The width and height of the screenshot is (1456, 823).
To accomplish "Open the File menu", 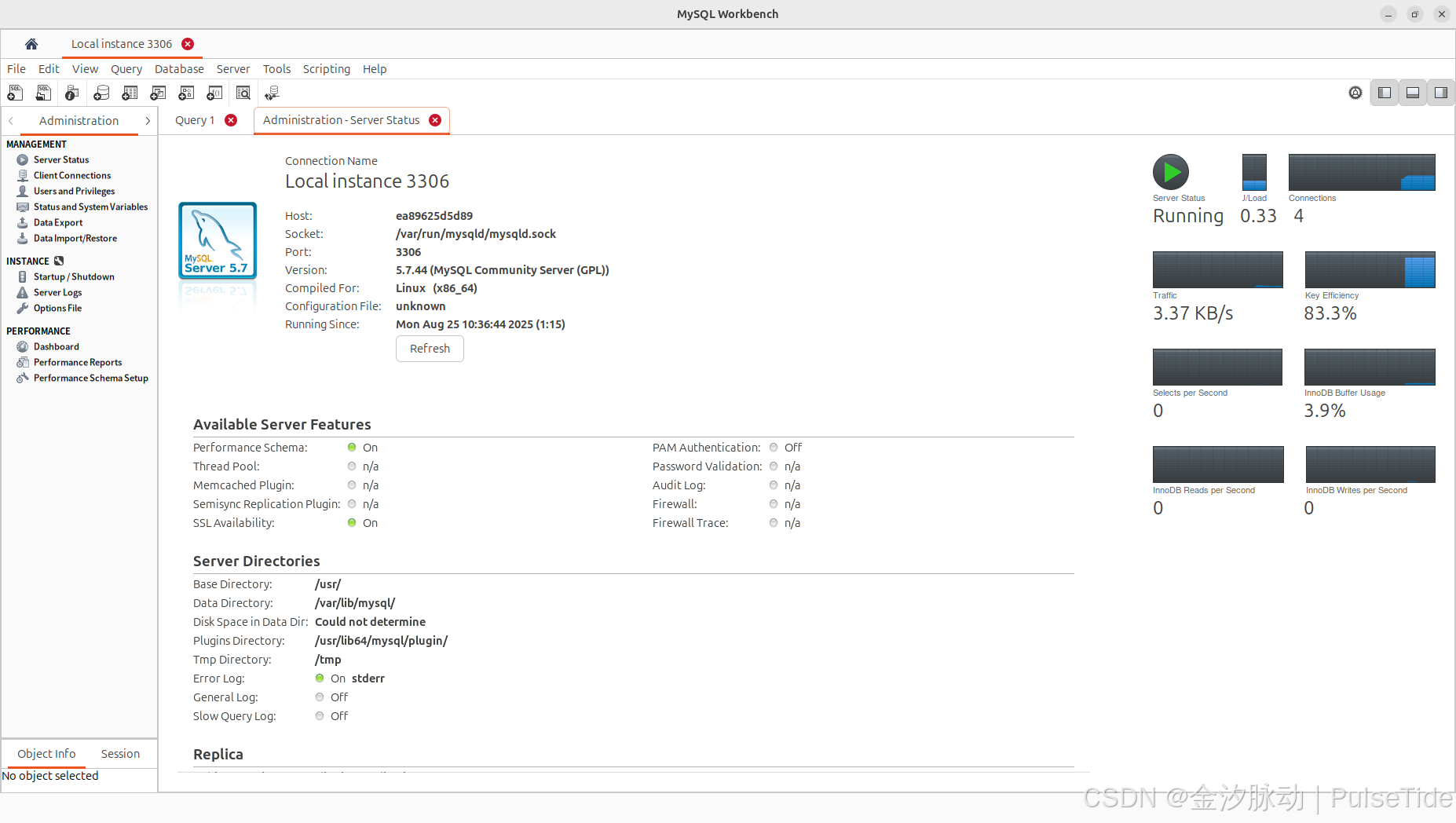I will pos(16,69).
